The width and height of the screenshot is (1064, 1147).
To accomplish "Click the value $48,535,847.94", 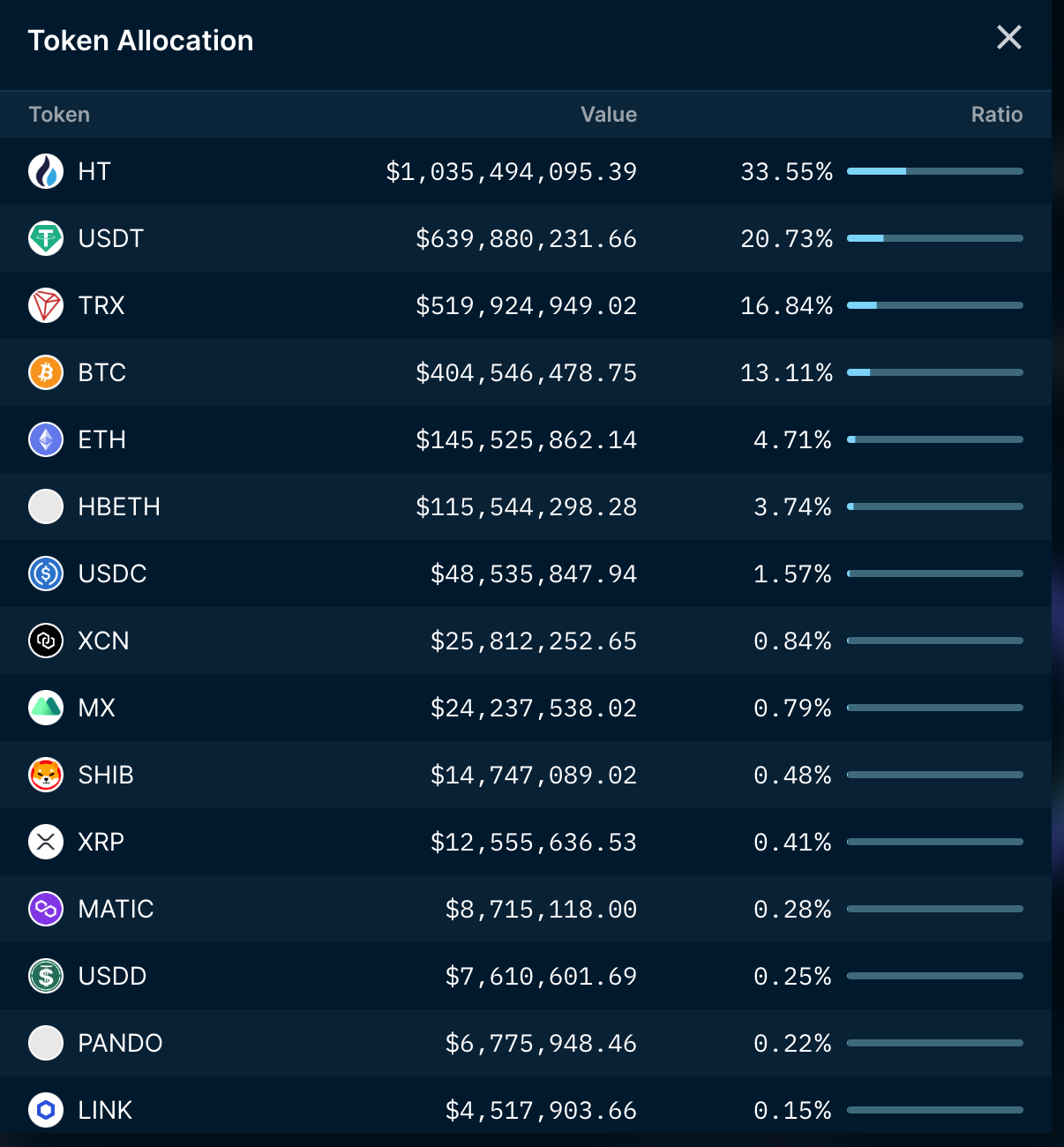I will [x=534, y=573].
